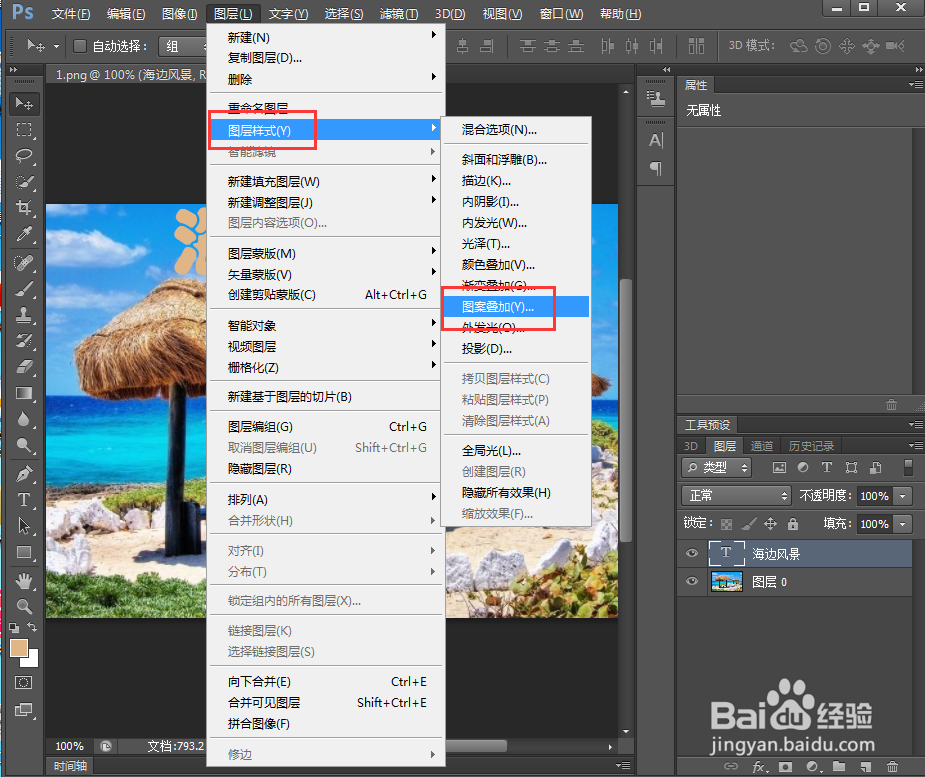Open the 不透明度 opacity dropdown arrow

(x=902, y=495)
